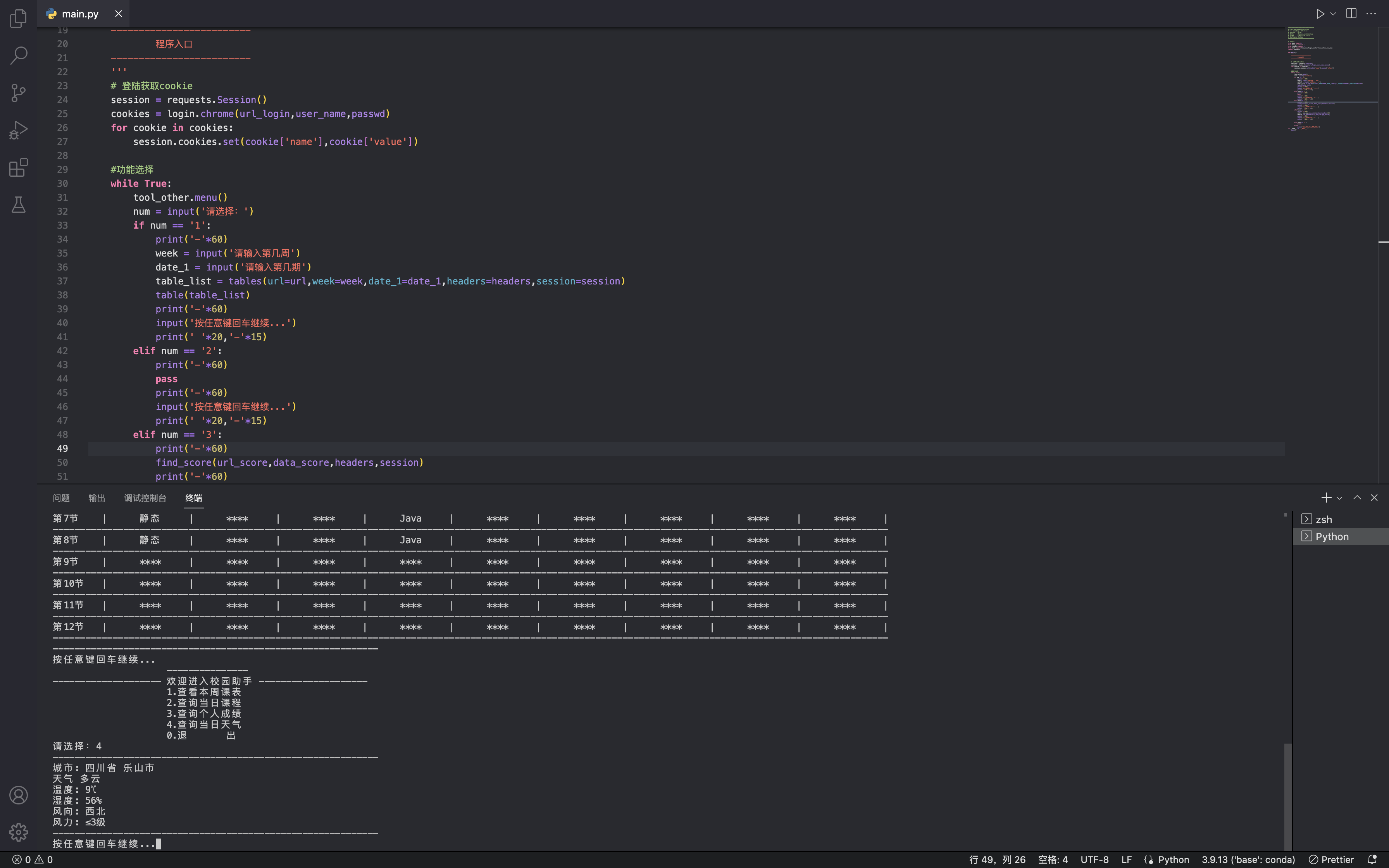The width and height of the screenshot is (1389, 868).
Task: Click the '#功能选择' comment on line 29
Action: tap(132, 170)
